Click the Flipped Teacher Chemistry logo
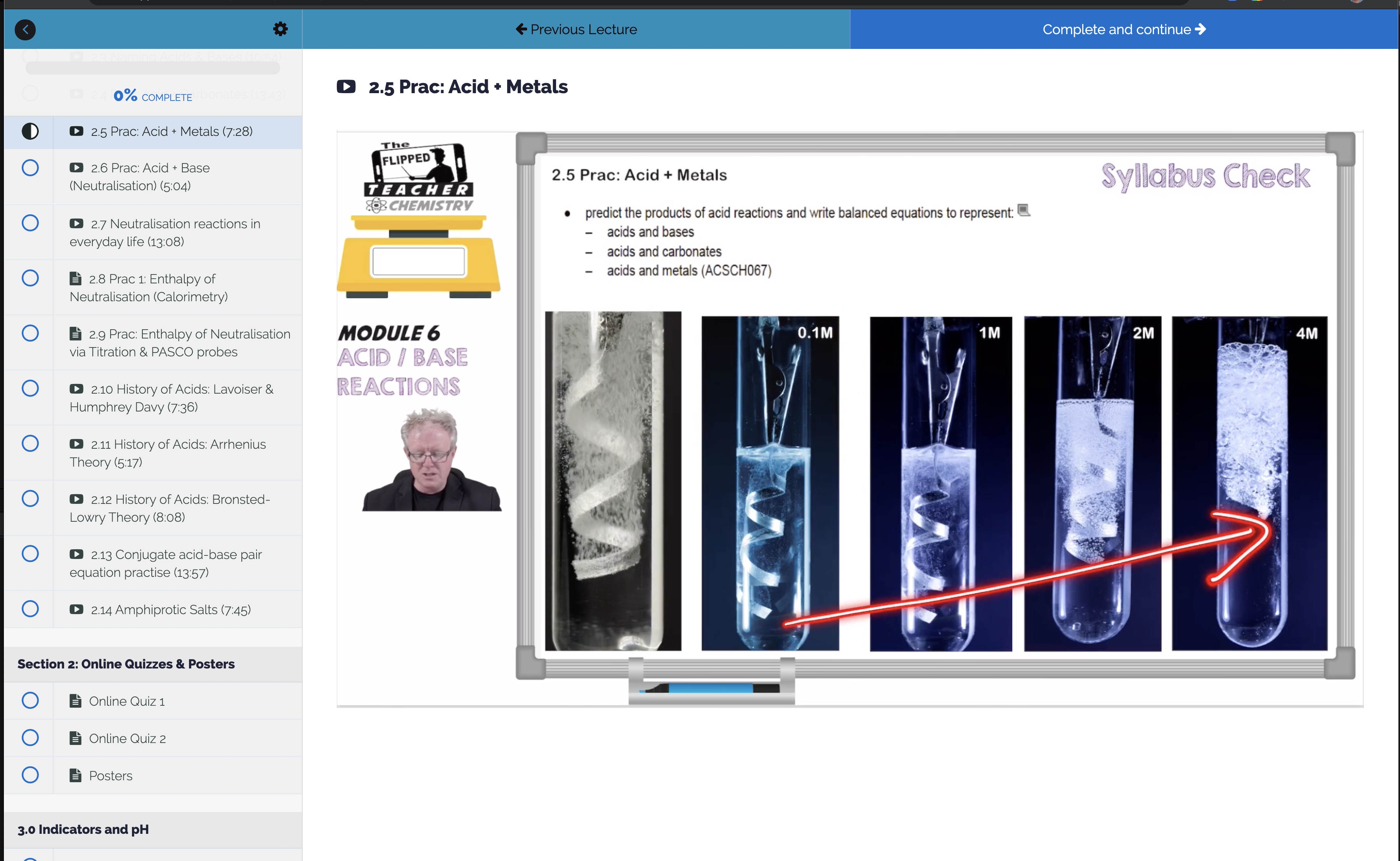Image resolution: width=1400 pixels, height=861 pixels. [x=419, y=178]
